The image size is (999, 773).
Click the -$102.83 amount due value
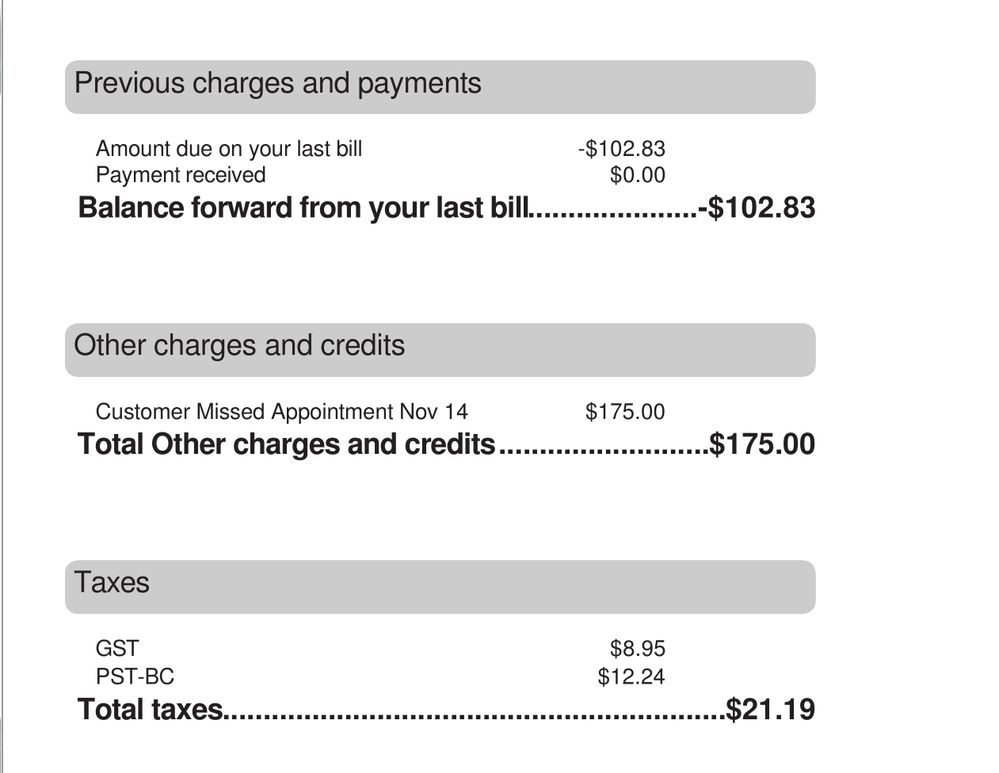tap(621, 149)
